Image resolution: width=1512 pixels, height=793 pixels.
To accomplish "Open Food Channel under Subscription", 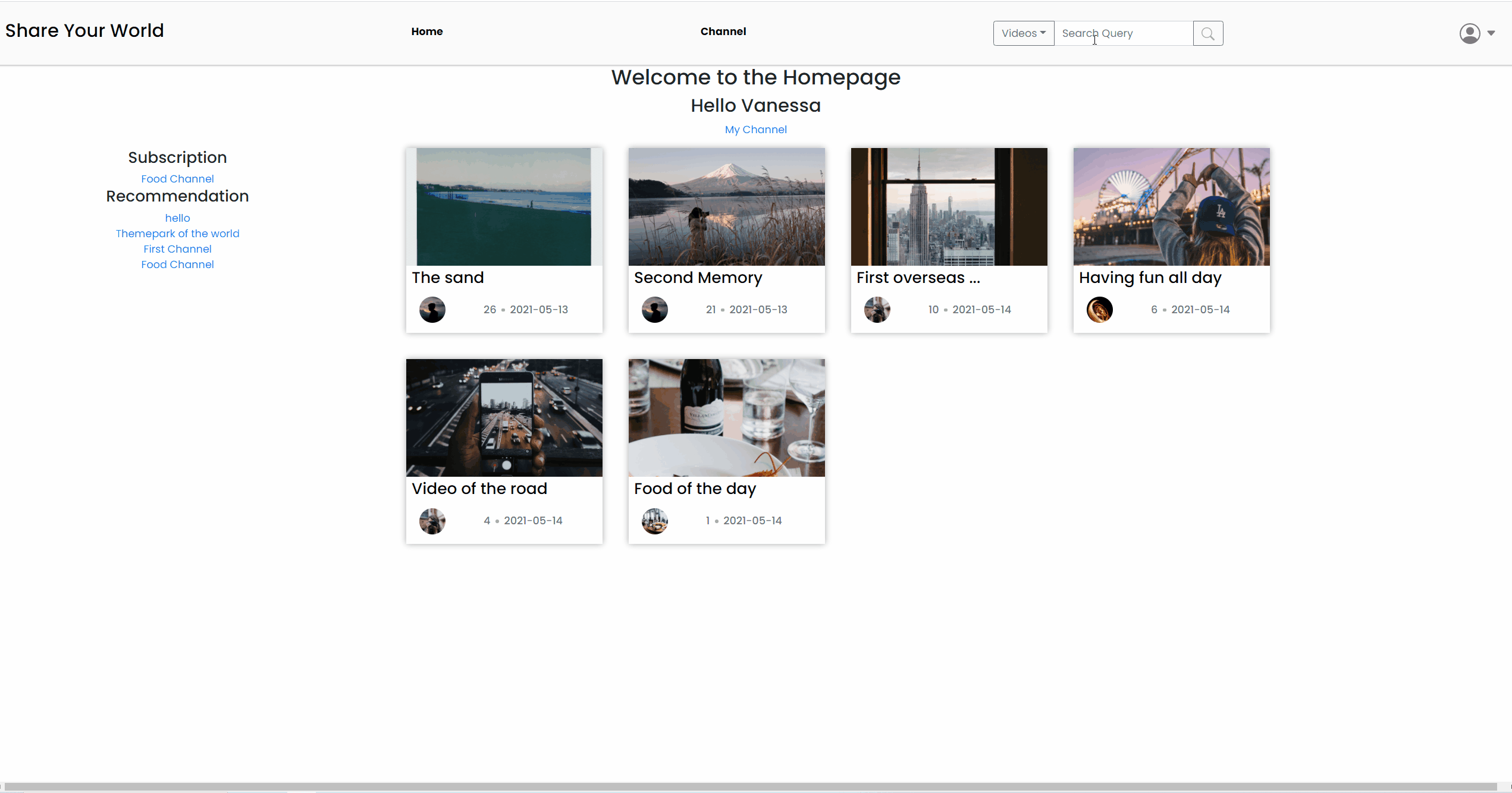I will [177, 178].
